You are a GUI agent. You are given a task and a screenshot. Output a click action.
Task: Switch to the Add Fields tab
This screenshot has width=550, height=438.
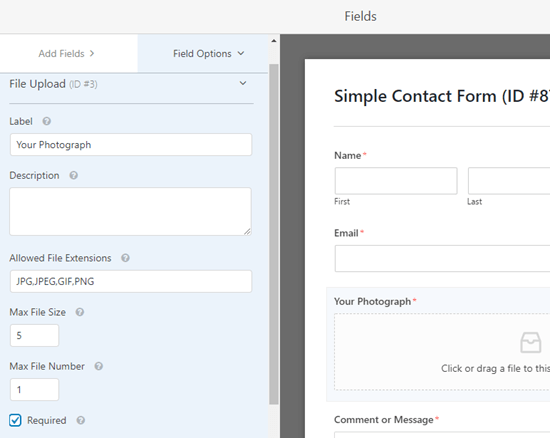tap(68, 53)
